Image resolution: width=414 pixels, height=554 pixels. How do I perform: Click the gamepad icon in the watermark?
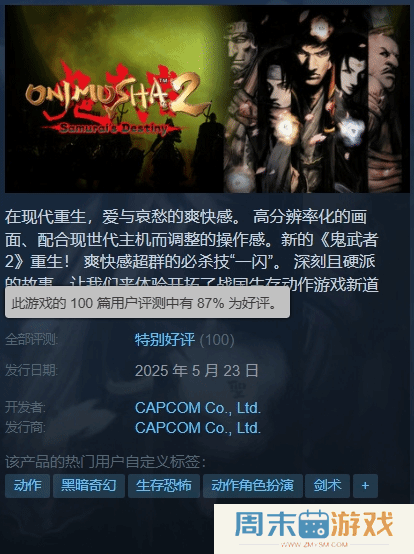click(314, 524)
